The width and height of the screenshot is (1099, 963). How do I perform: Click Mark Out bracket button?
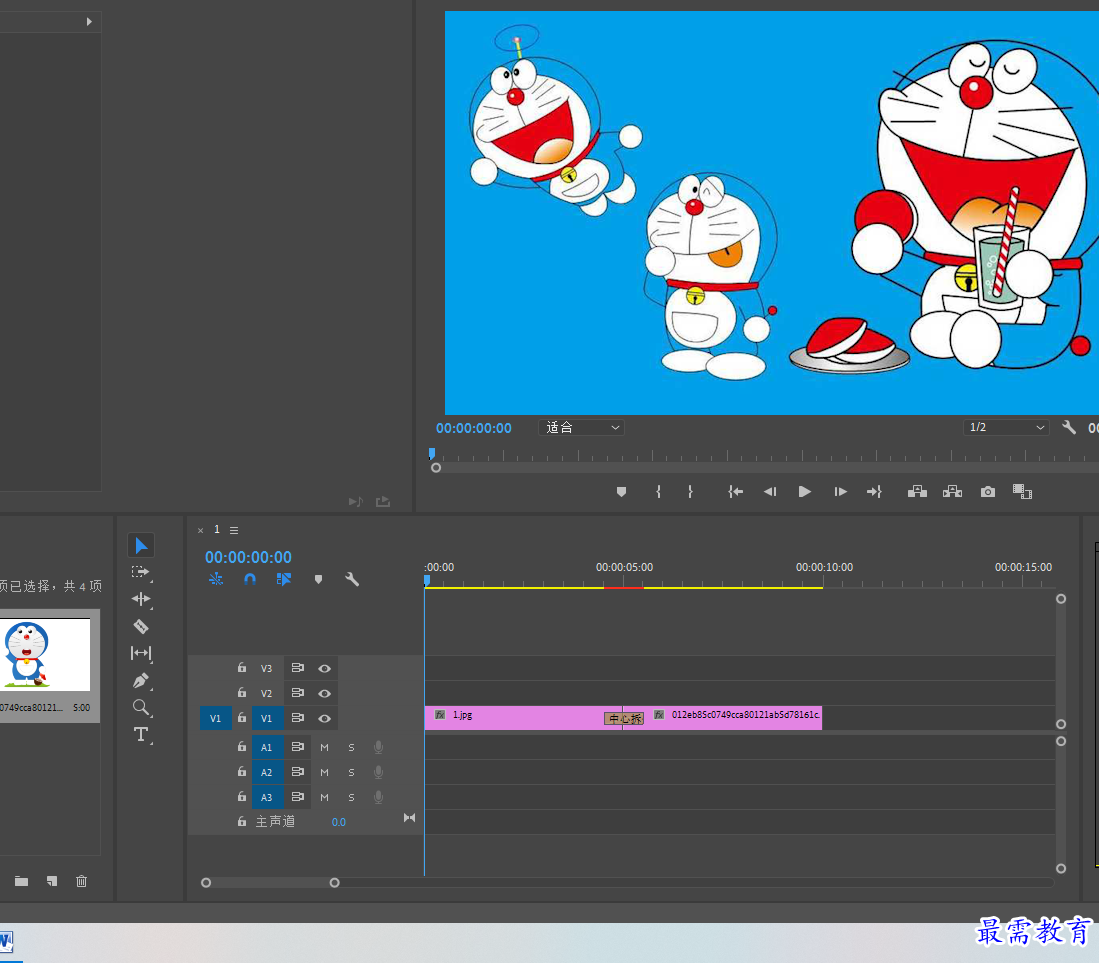tap(690, 492)
